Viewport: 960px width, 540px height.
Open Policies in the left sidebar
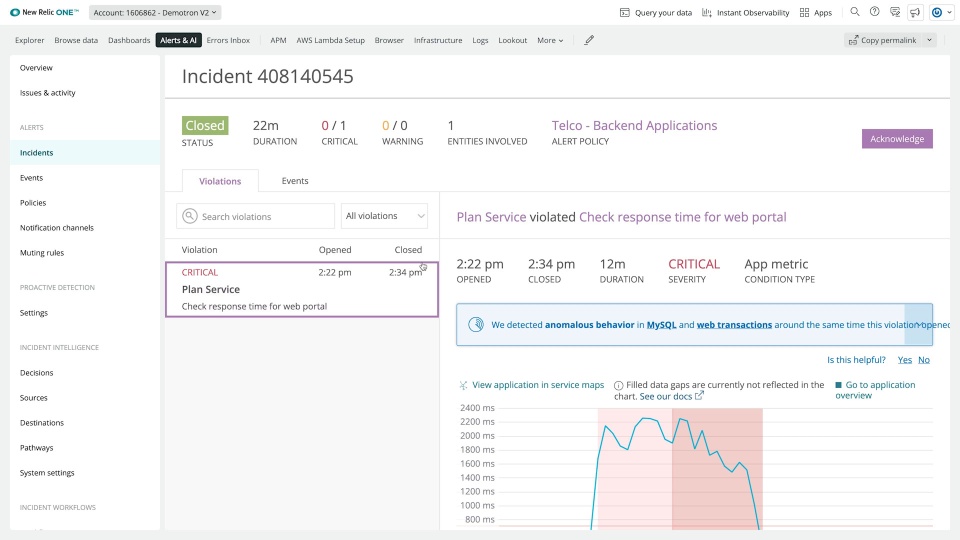click(33, 203)
